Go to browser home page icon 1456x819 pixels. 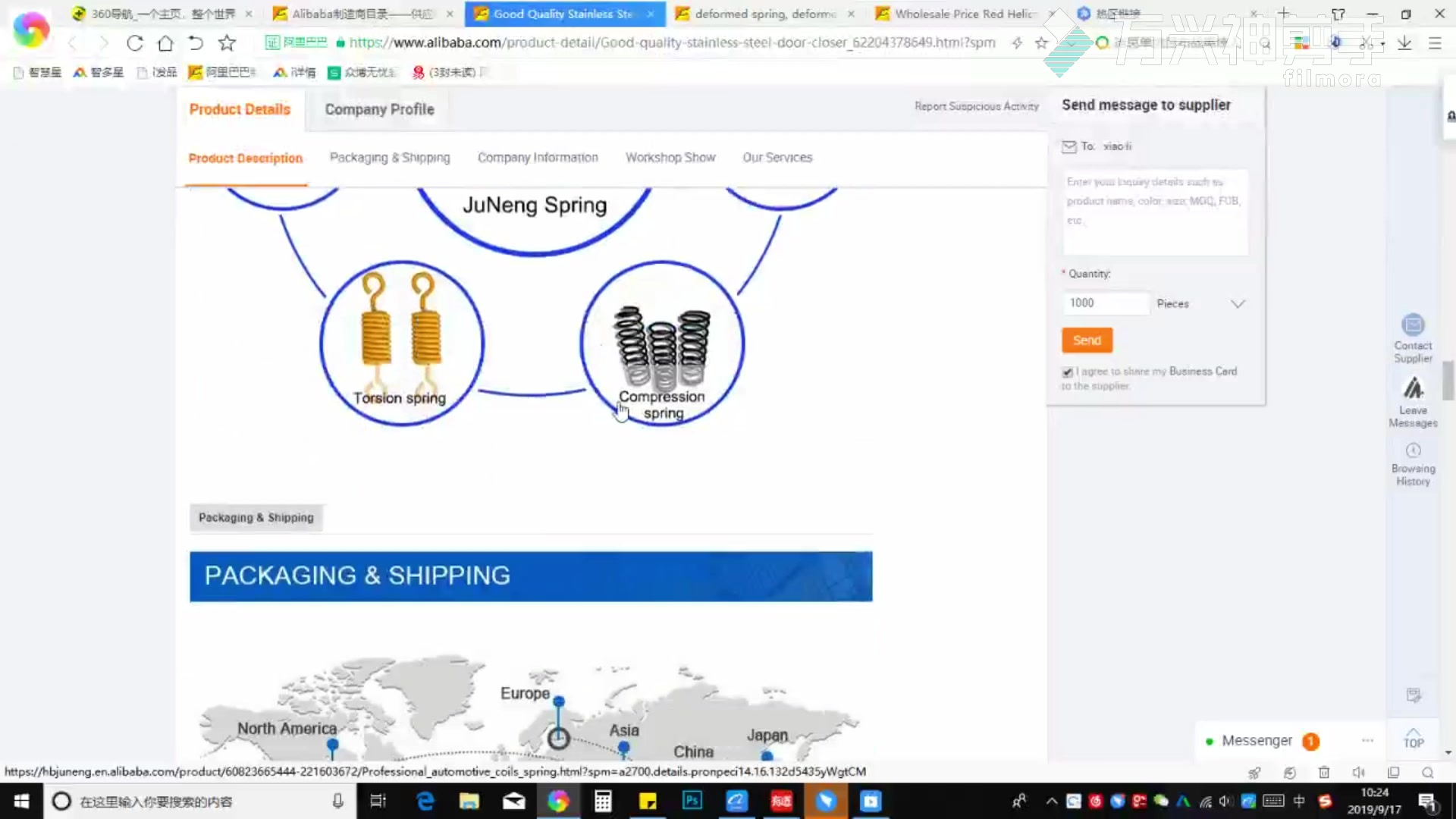point(165,43)
